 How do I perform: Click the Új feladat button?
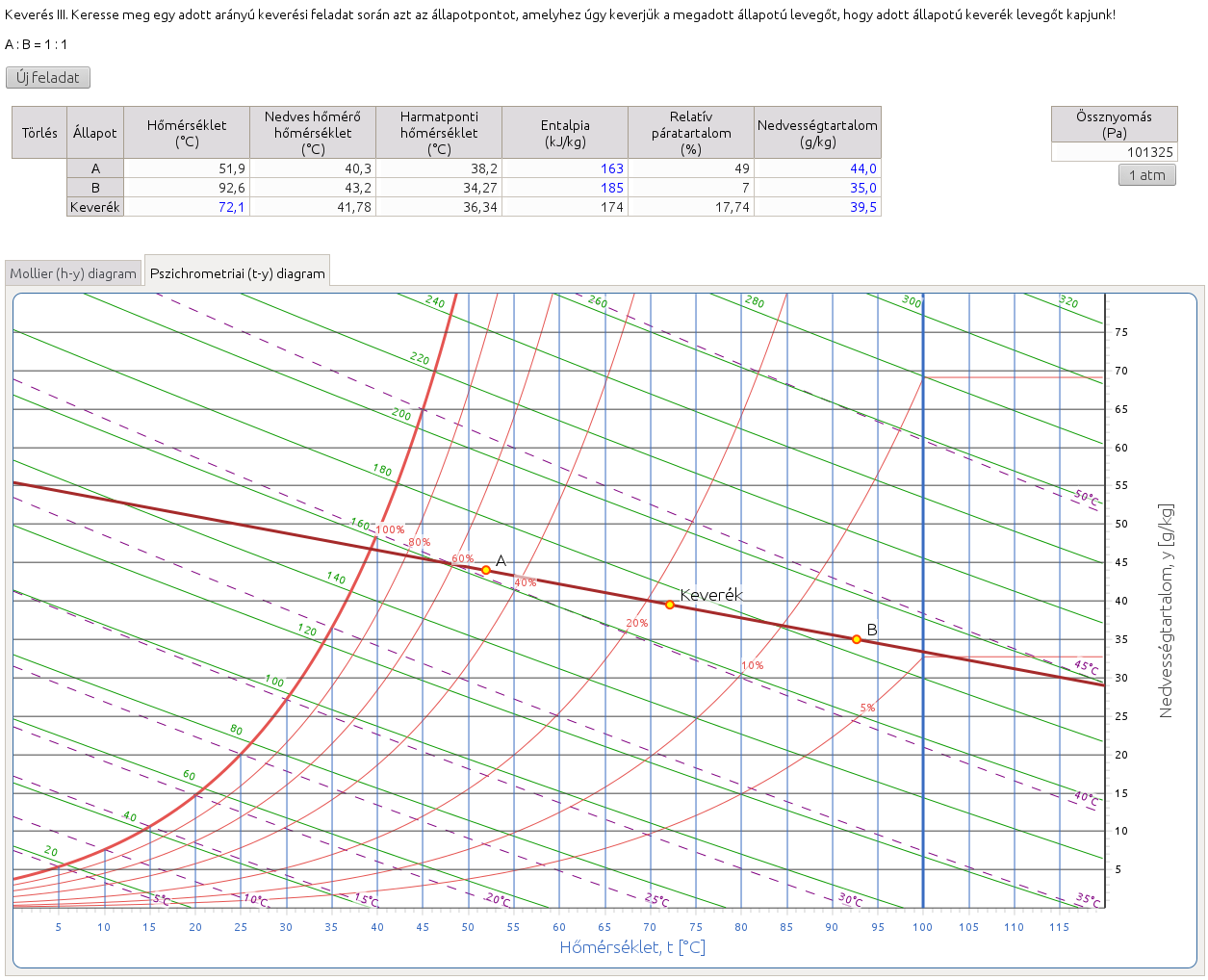click(x=48, y=78)
